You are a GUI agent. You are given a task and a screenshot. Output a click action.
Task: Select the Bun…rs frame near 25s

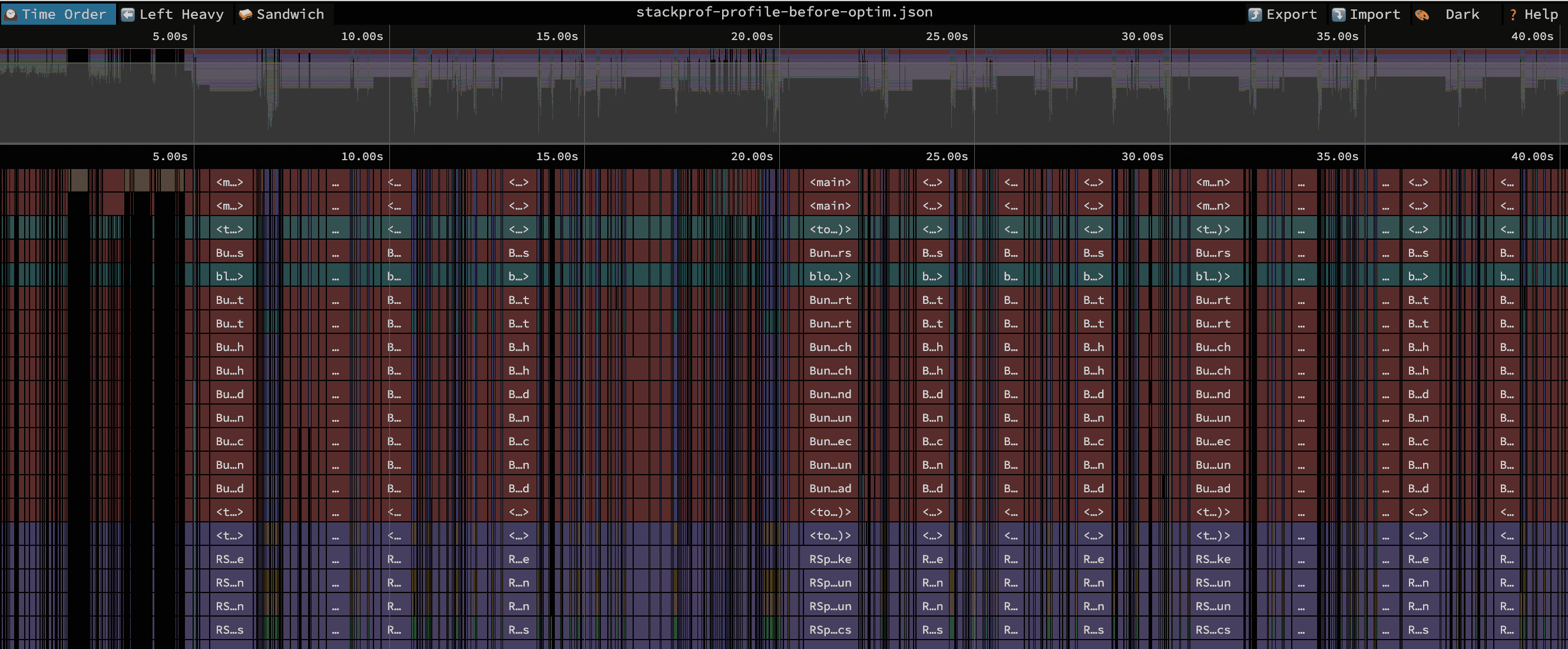point(830,253)
